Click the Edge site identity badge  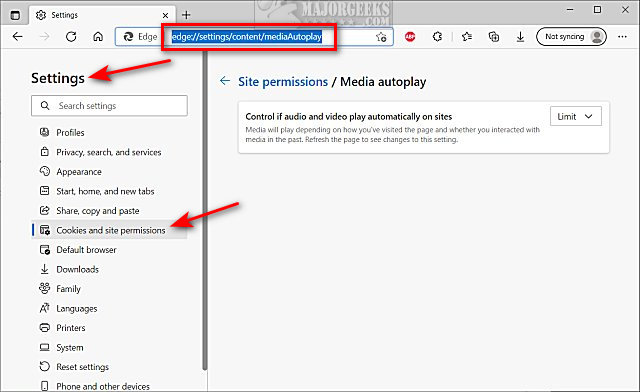tap(140, 37)
